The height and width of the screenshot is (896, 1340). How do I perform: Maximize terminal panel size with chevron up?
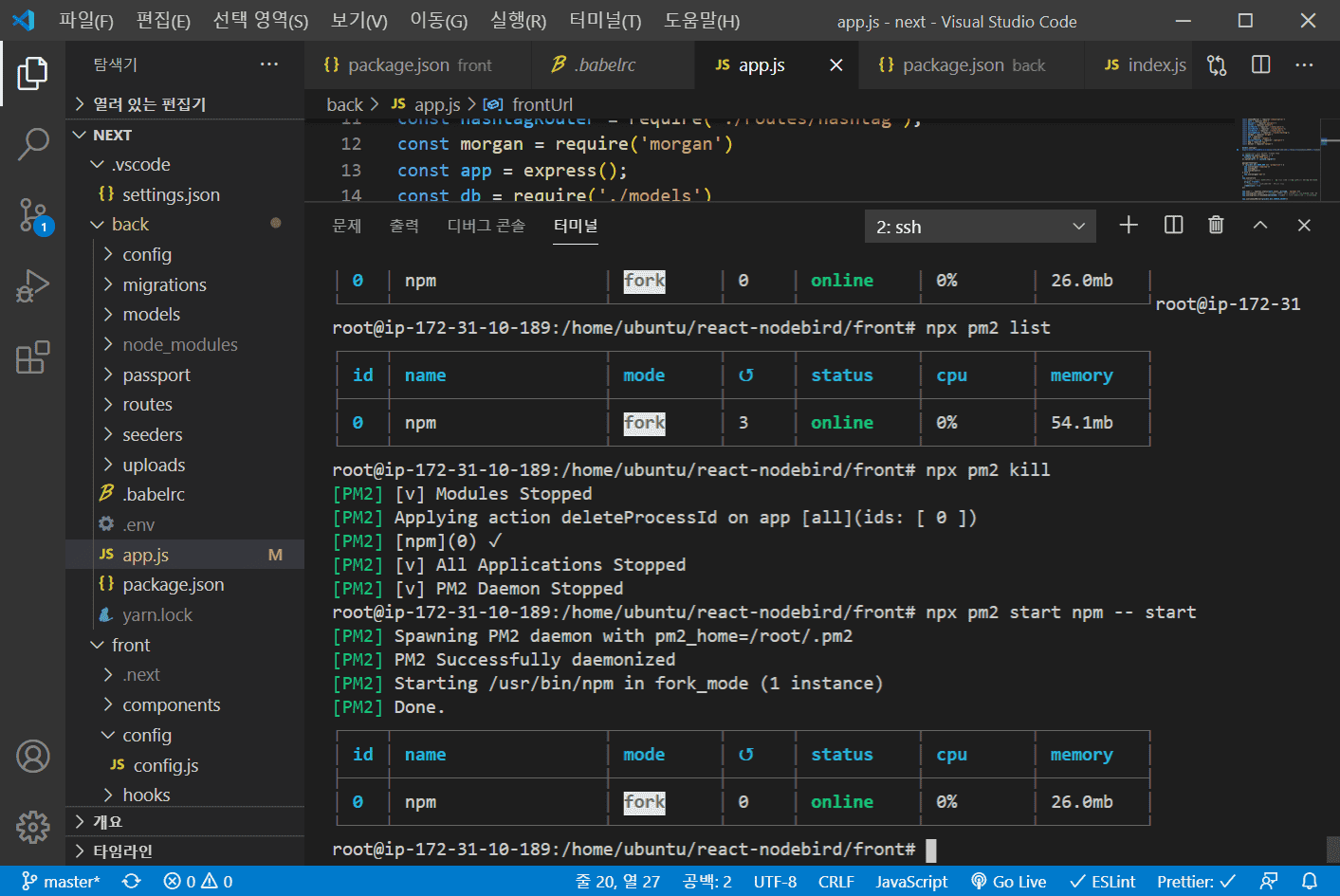[1259, 225]
